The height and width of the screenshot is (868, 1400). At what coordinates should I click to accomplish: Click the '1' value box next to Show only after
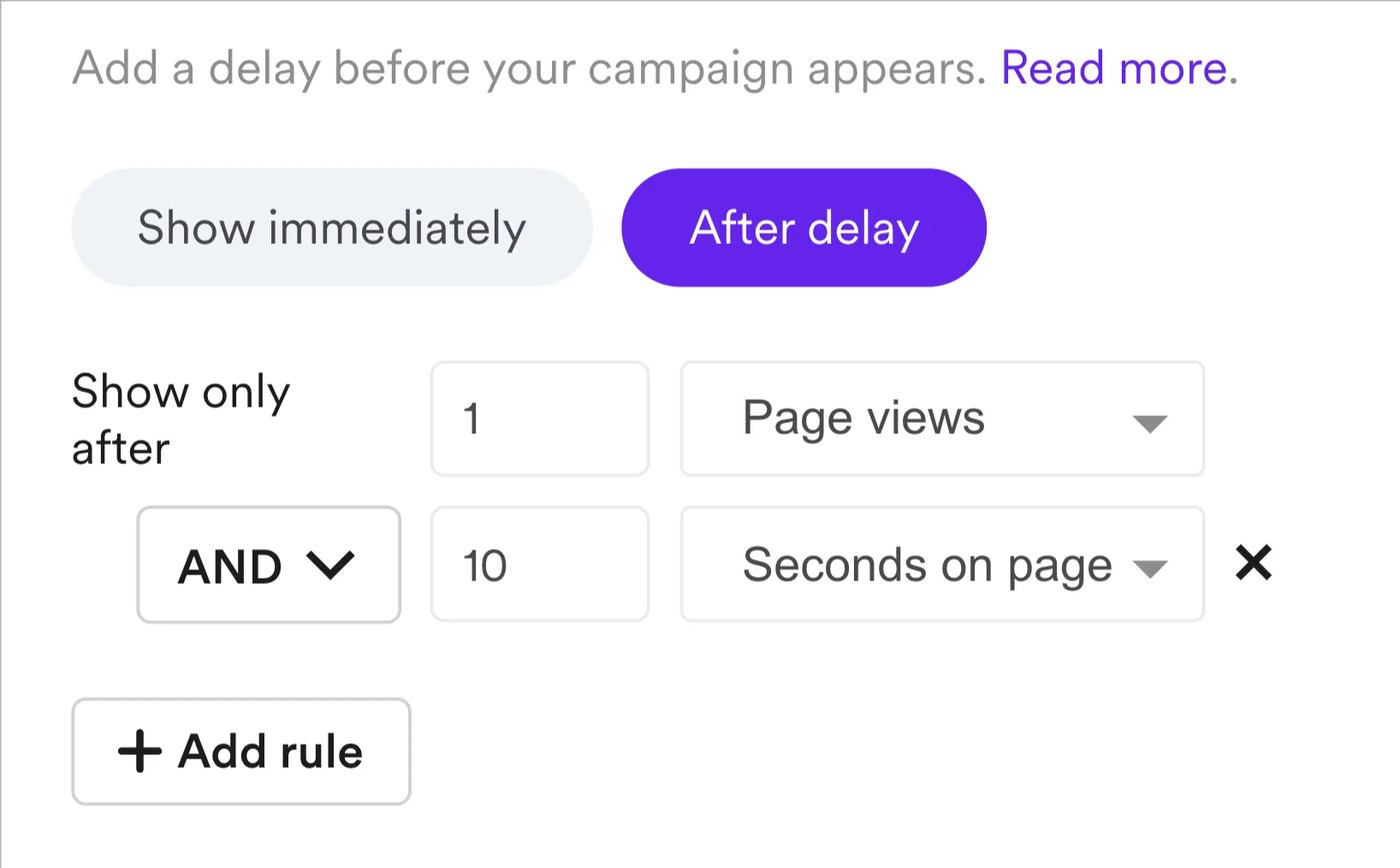539,419
